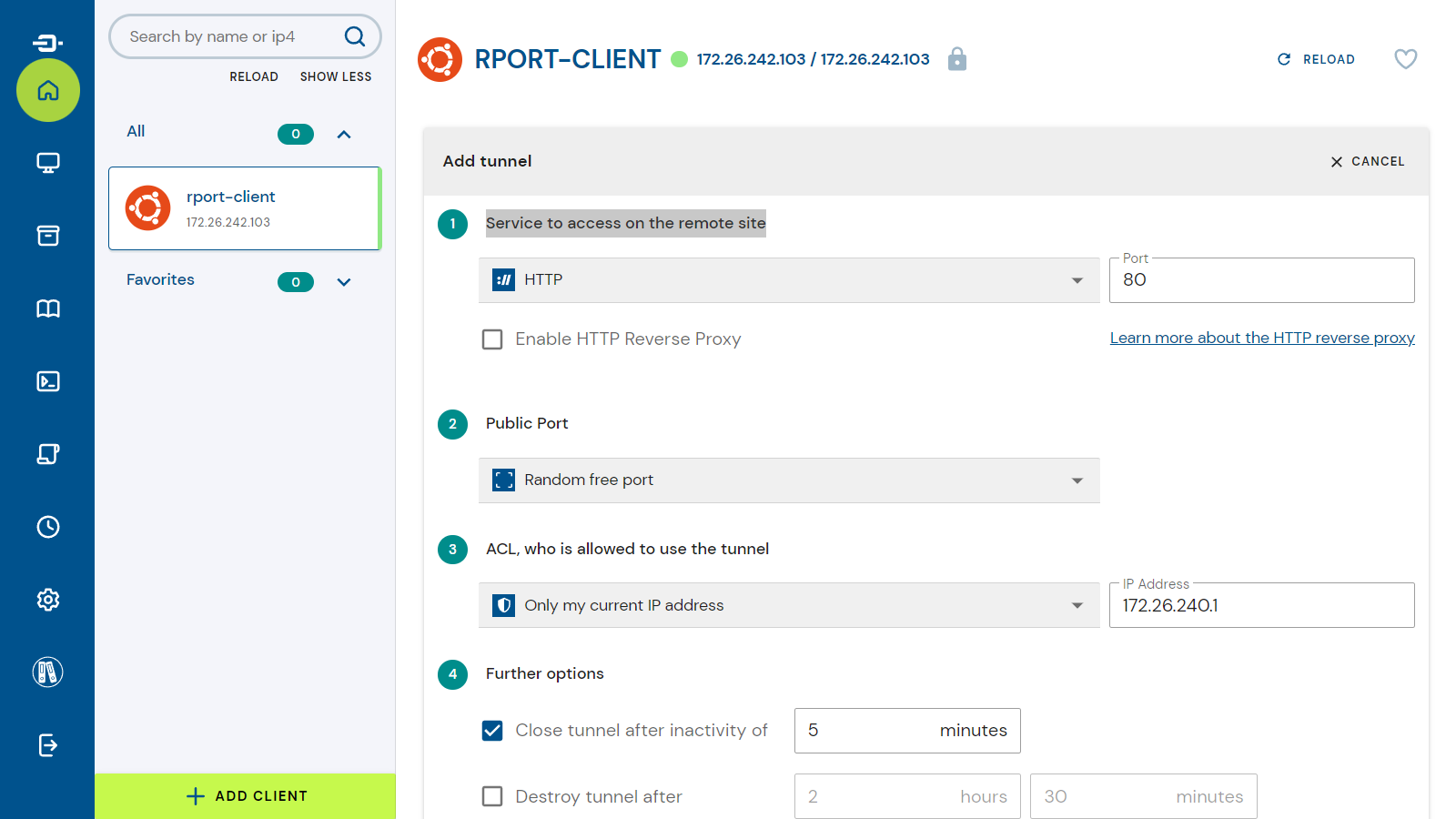Select the rport-client list entry
This screenshot has height=819, width=1456.
(244, 208)
